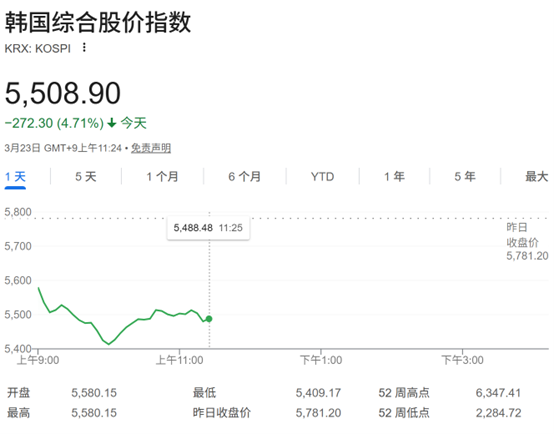Click the 52 周低点 label
The width and height of the screenshot is (554, 434).
(404, 413)
